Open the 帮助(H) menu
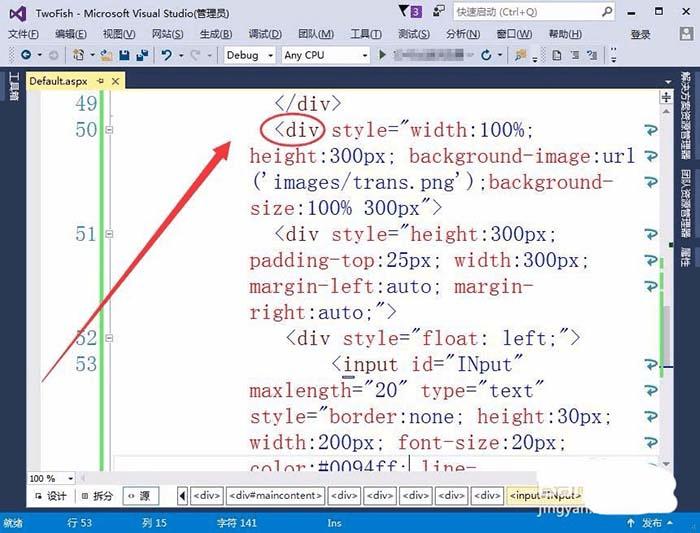Viewport: 700px width, 533px height. point(565,34)
